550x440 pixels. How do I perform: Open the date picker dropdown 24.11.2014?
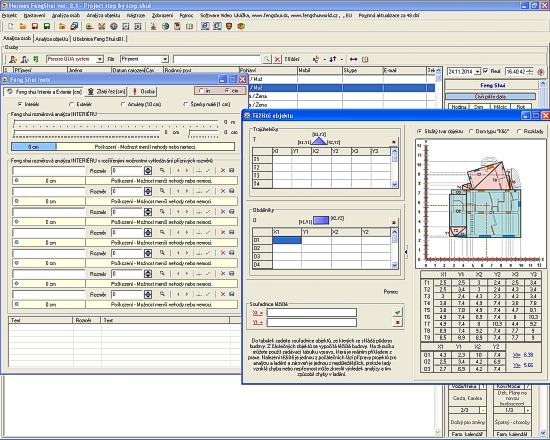coord(477,72)
